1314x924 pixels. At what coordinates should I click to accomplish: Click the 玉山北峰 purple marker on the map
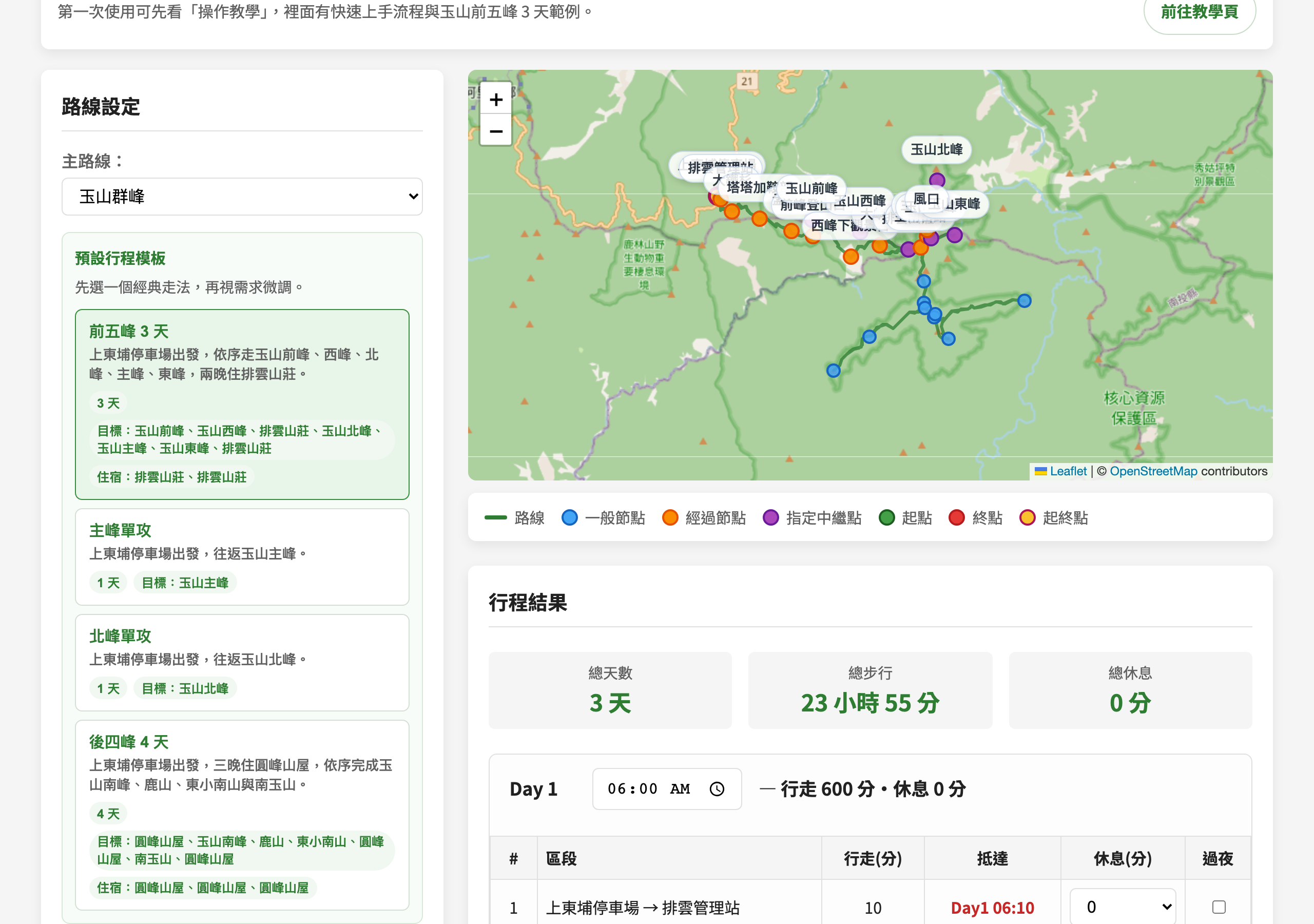pyautogui.click(x=937, y=179)
